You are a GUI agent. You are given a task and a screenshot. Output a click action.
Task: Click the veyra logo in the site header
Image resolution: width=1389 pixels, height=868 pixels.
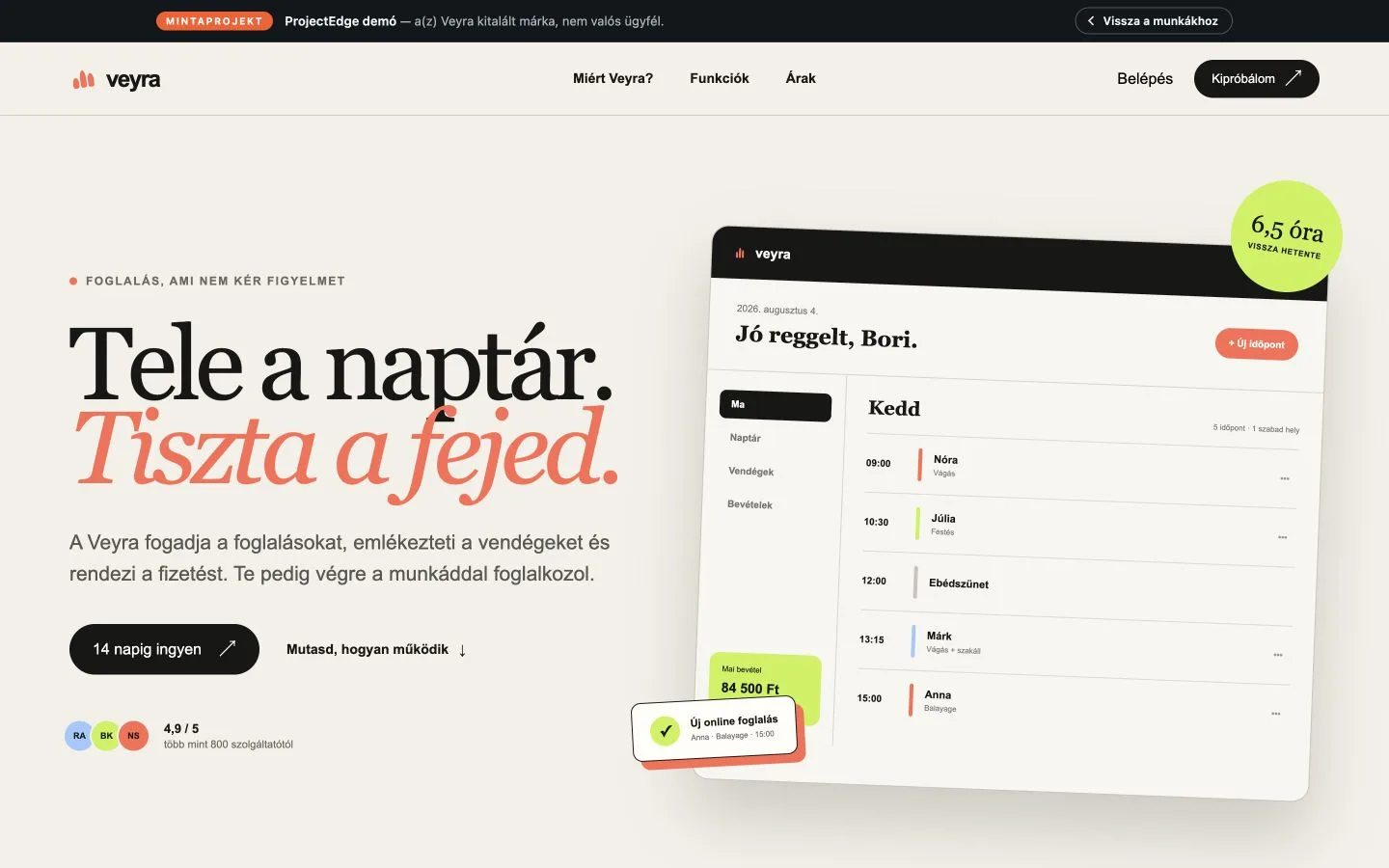pyautogui.click(x=117, y=79)
